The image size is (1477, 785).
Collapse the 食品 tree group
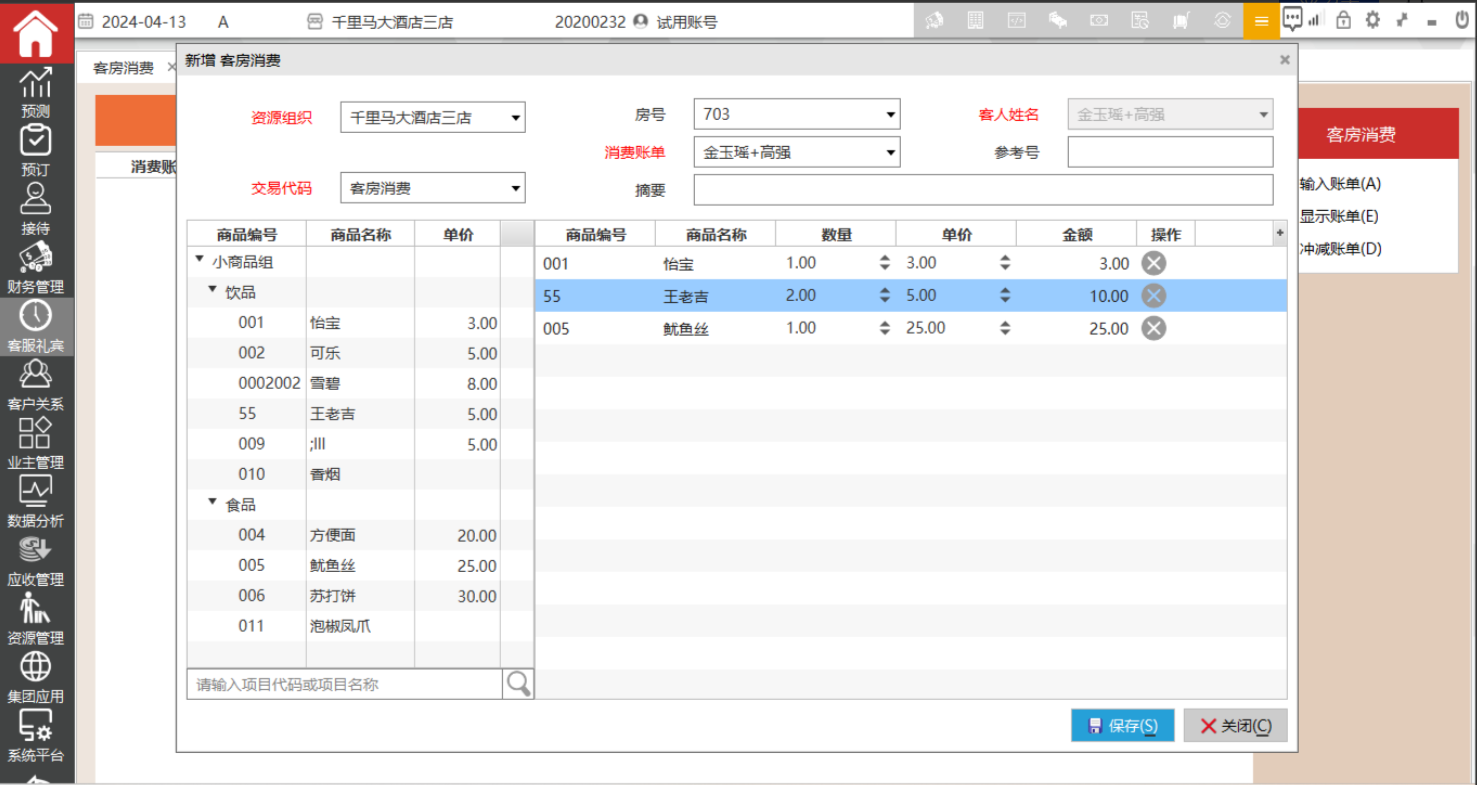[213, 502]
